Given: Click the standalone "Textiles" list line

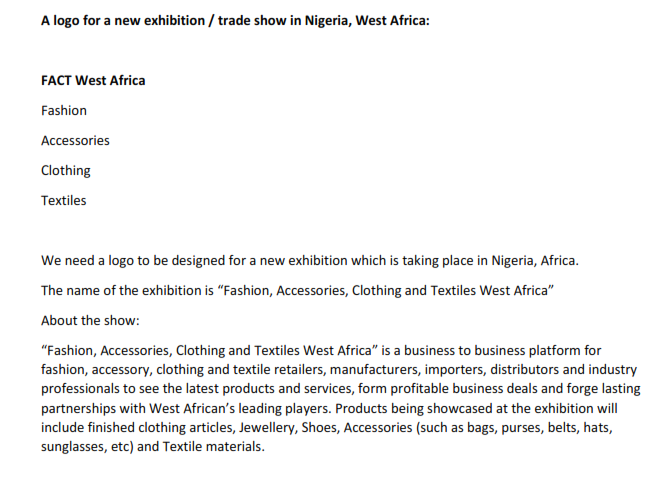Looking at the screenshot, I should (64, 200).
